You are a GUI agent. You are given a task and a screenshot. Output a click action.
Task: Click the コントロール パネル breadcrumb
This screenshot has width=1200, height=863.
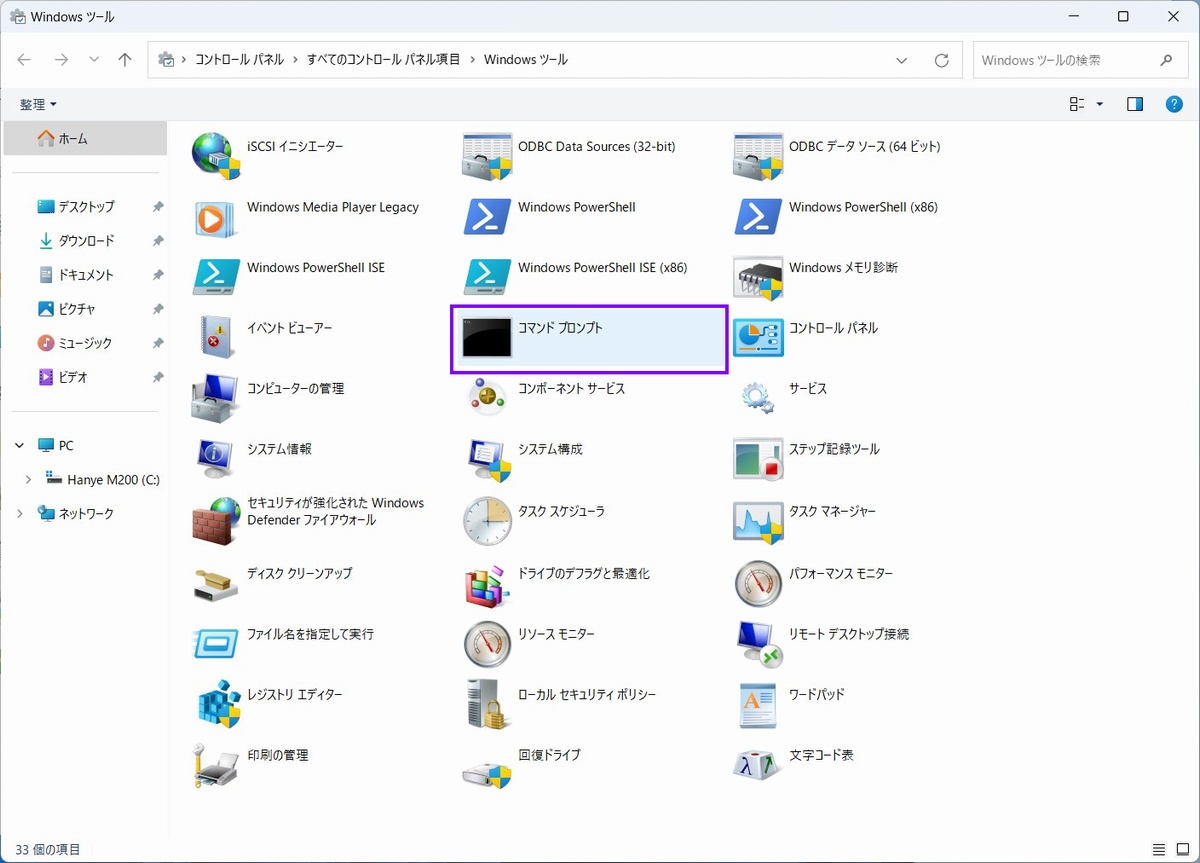[239, 60]
